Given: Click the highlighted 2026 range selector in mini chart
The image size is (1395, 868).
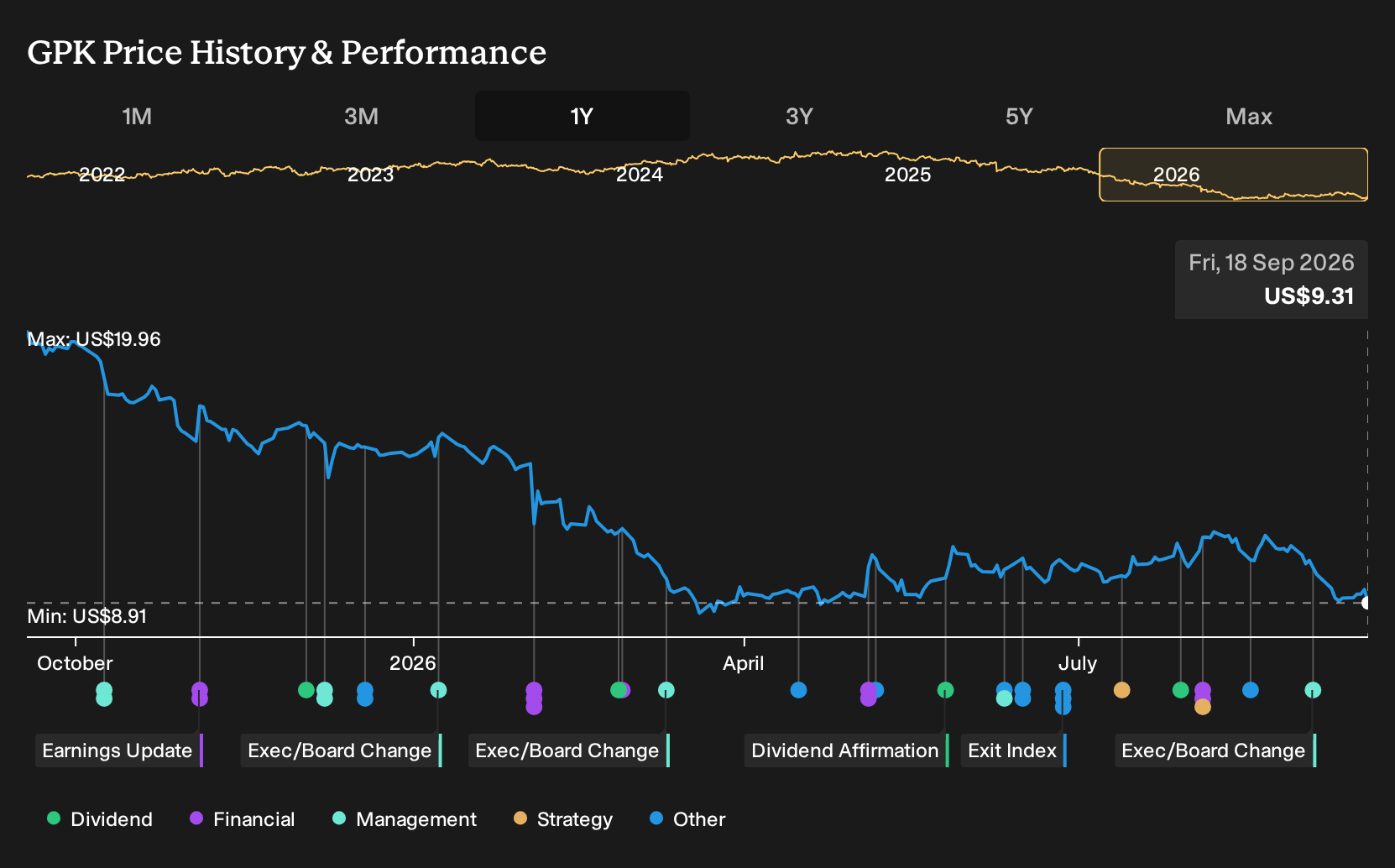Looking at the screenshot, I should (x=1234, y=175).
